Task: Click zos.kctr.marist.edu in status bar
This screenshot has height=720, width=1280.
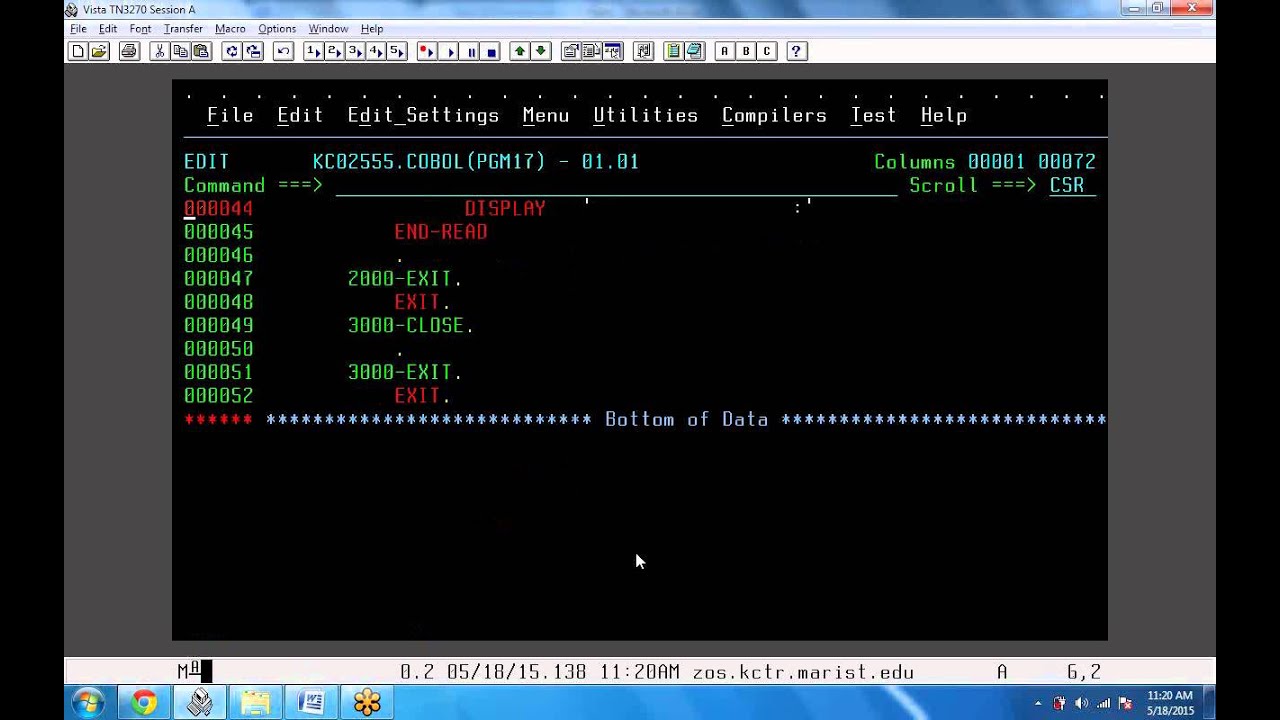Action: (x=803, y=673)
